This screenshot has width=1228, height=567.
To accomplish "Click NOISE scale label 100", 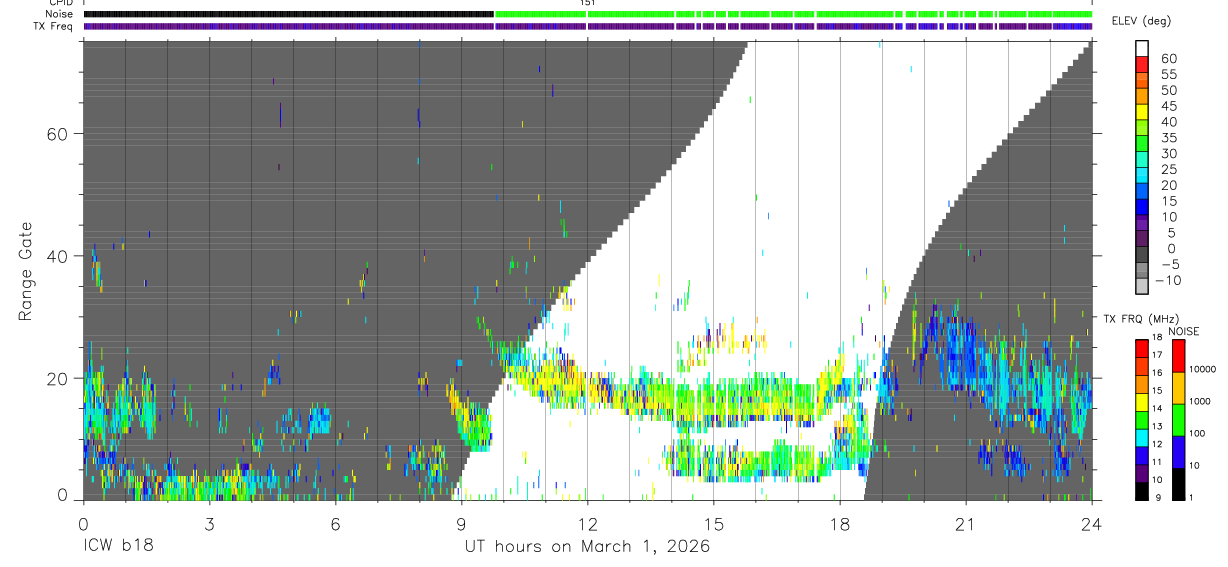I will pyautogui.click(x=1195, y=433).
